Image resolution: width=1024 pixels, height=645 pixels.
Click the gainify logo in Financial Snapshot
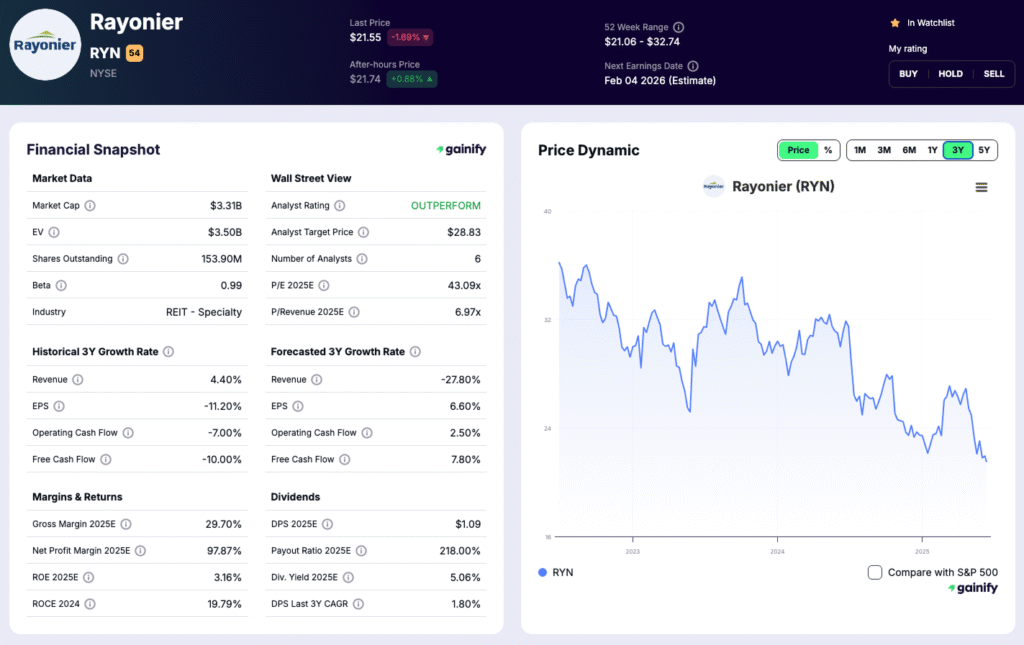pyautogui.click(x=461, y=148)
